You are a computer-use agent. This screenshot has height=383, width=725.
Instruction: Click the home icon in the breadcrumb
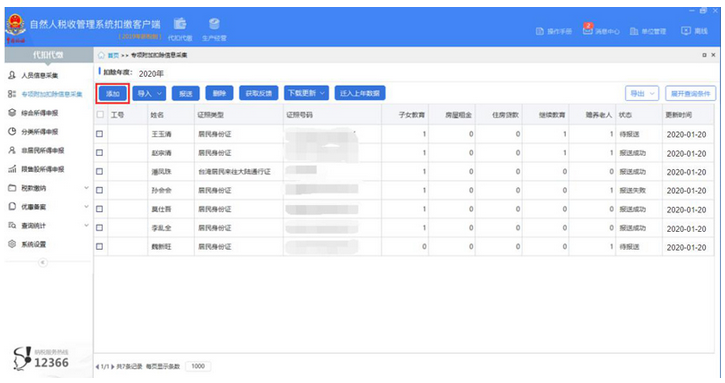tap(101, 55)
